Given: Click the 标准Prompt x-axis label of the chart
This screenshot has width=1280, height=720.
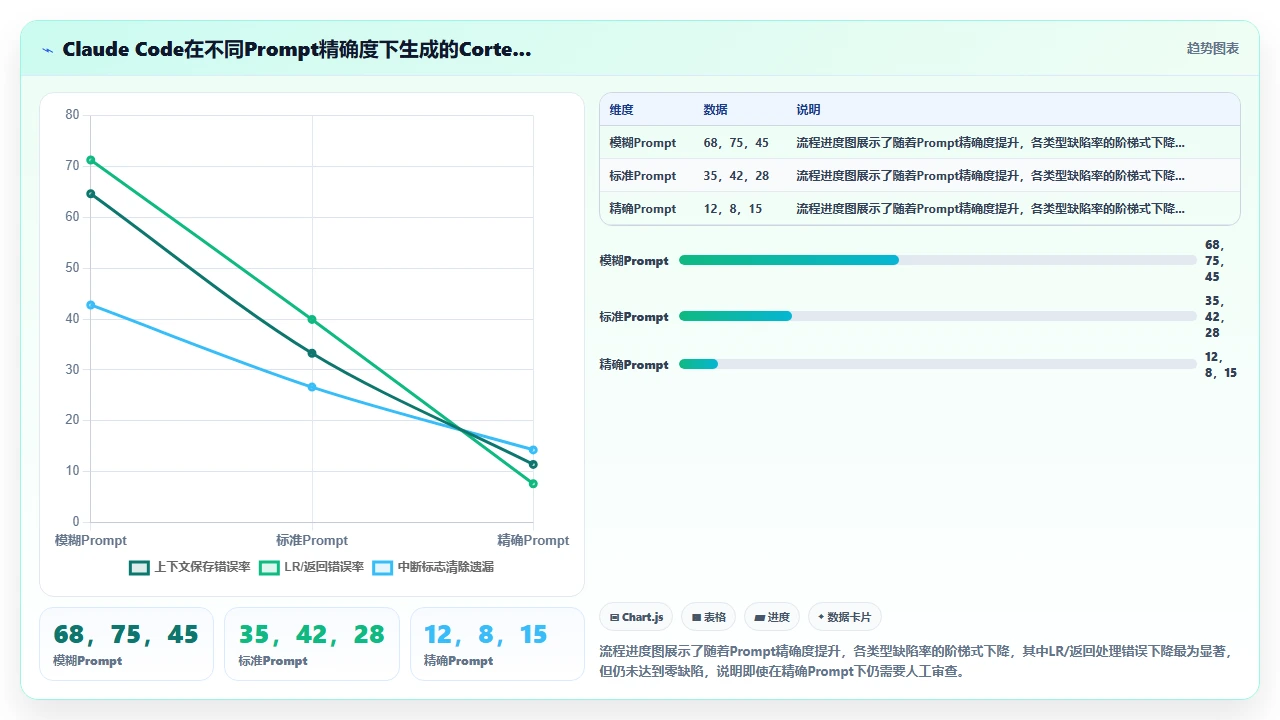Looking at the screenshot, I should [x=312, y=541].
